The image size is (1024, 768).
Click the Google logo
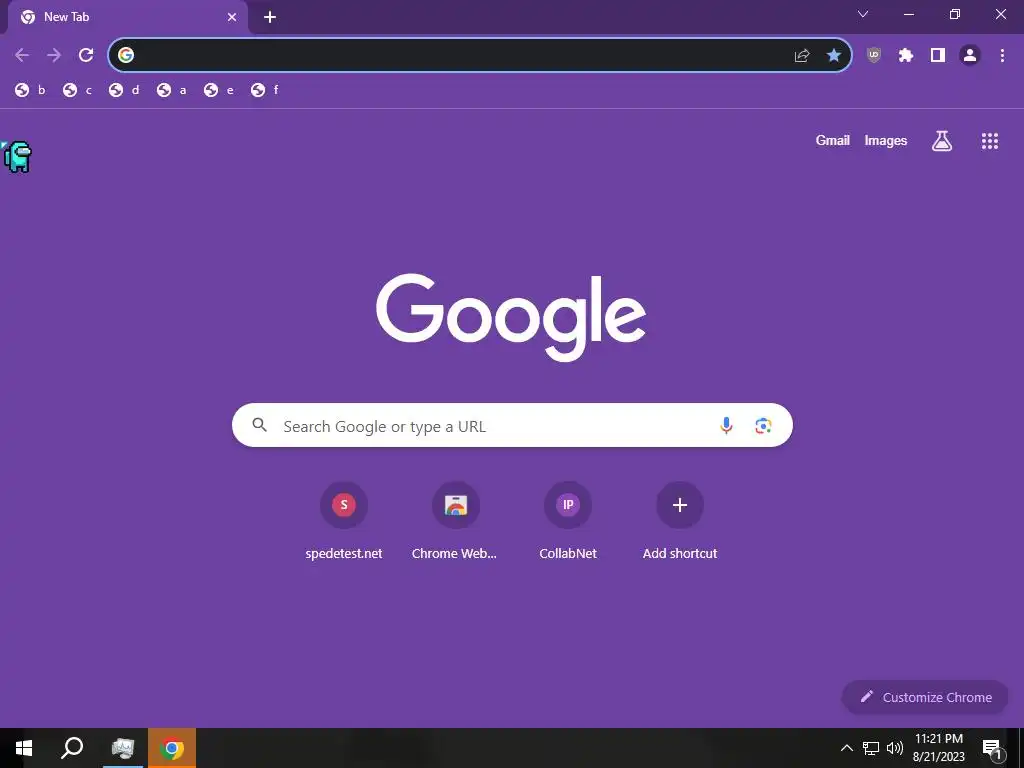[511, 317]
